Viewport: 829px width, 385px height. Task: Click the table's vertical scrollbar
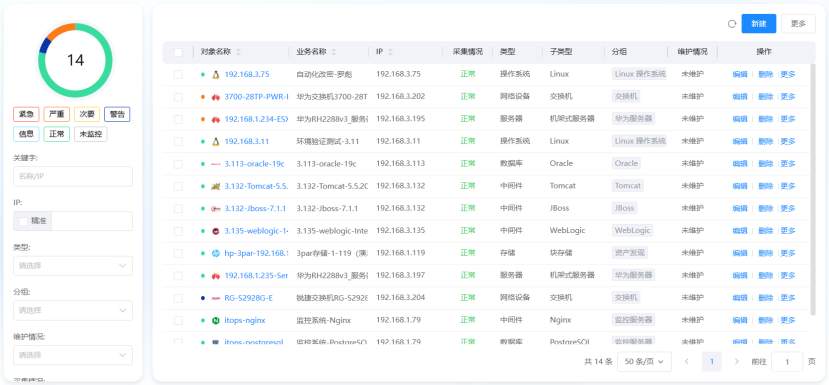coord(813,189)
